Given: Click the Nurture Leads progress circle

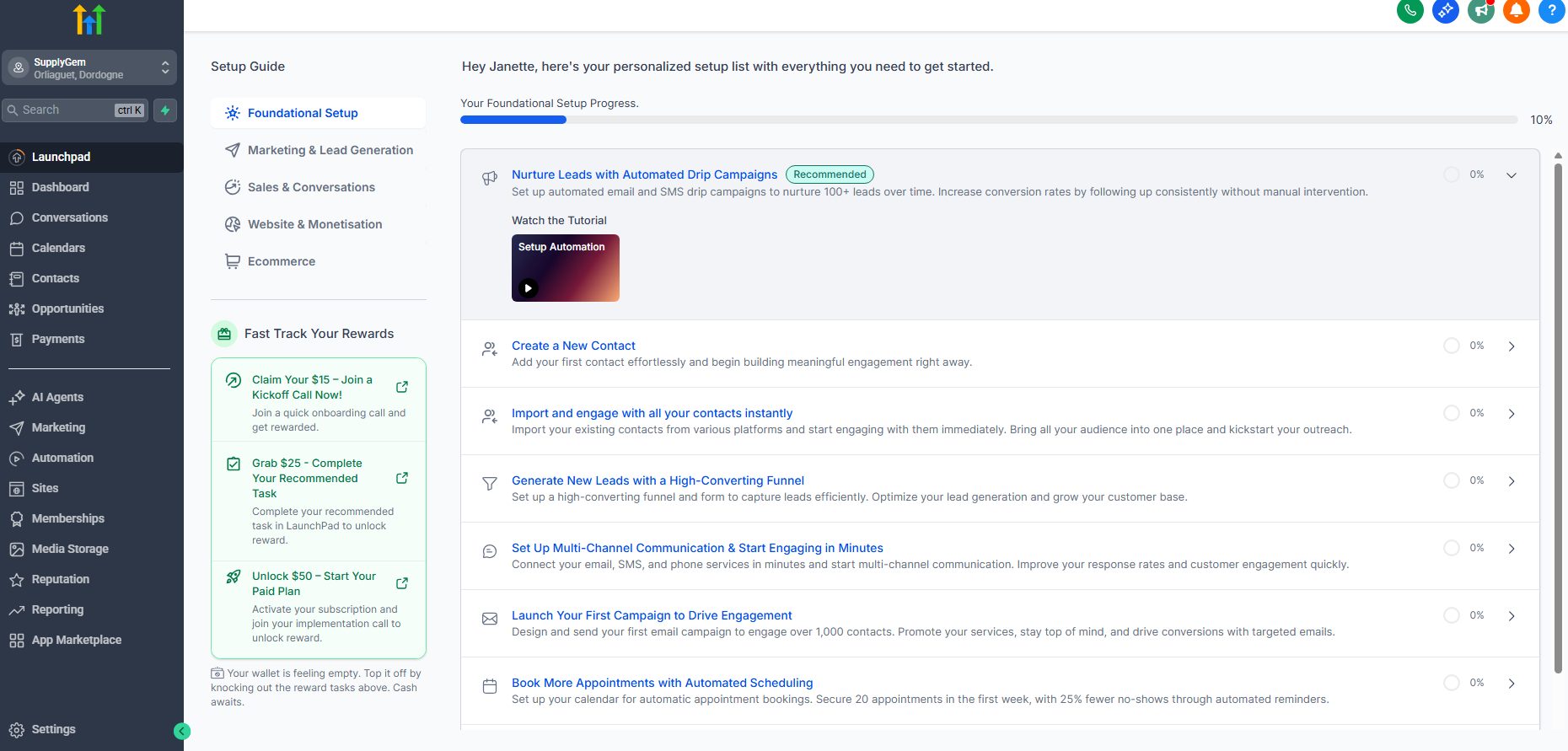Looking at the screenshot, I should tap(1452, 174).
